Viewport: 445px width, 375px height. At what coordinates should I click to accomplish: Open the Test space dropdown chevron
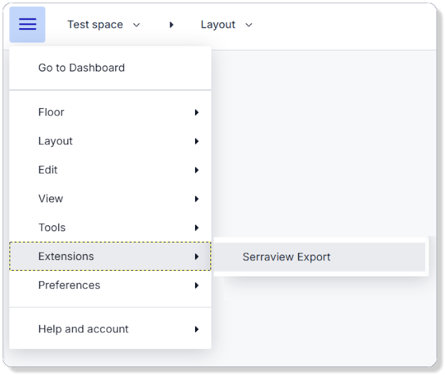(x=136, y=25)
